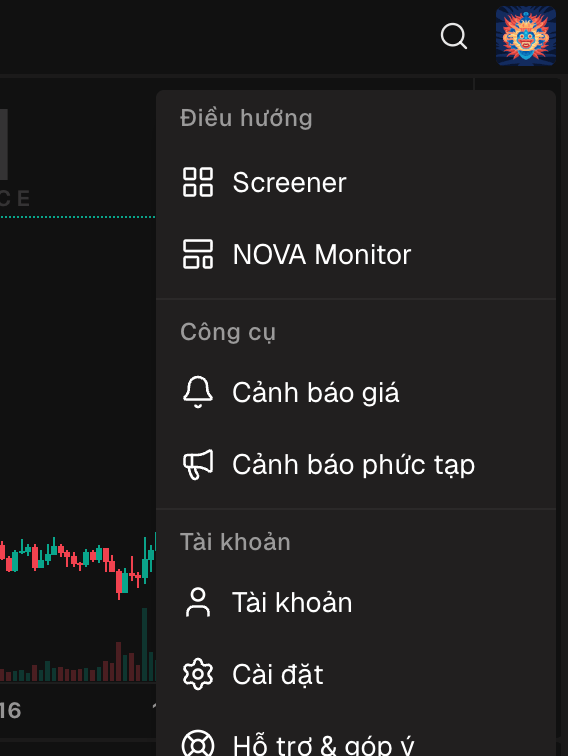The width and height of the screenshot is (568, 756).
Task: Click the gear icon for Cài đặt
Action: pyautogui.click(x=198, y=674)
